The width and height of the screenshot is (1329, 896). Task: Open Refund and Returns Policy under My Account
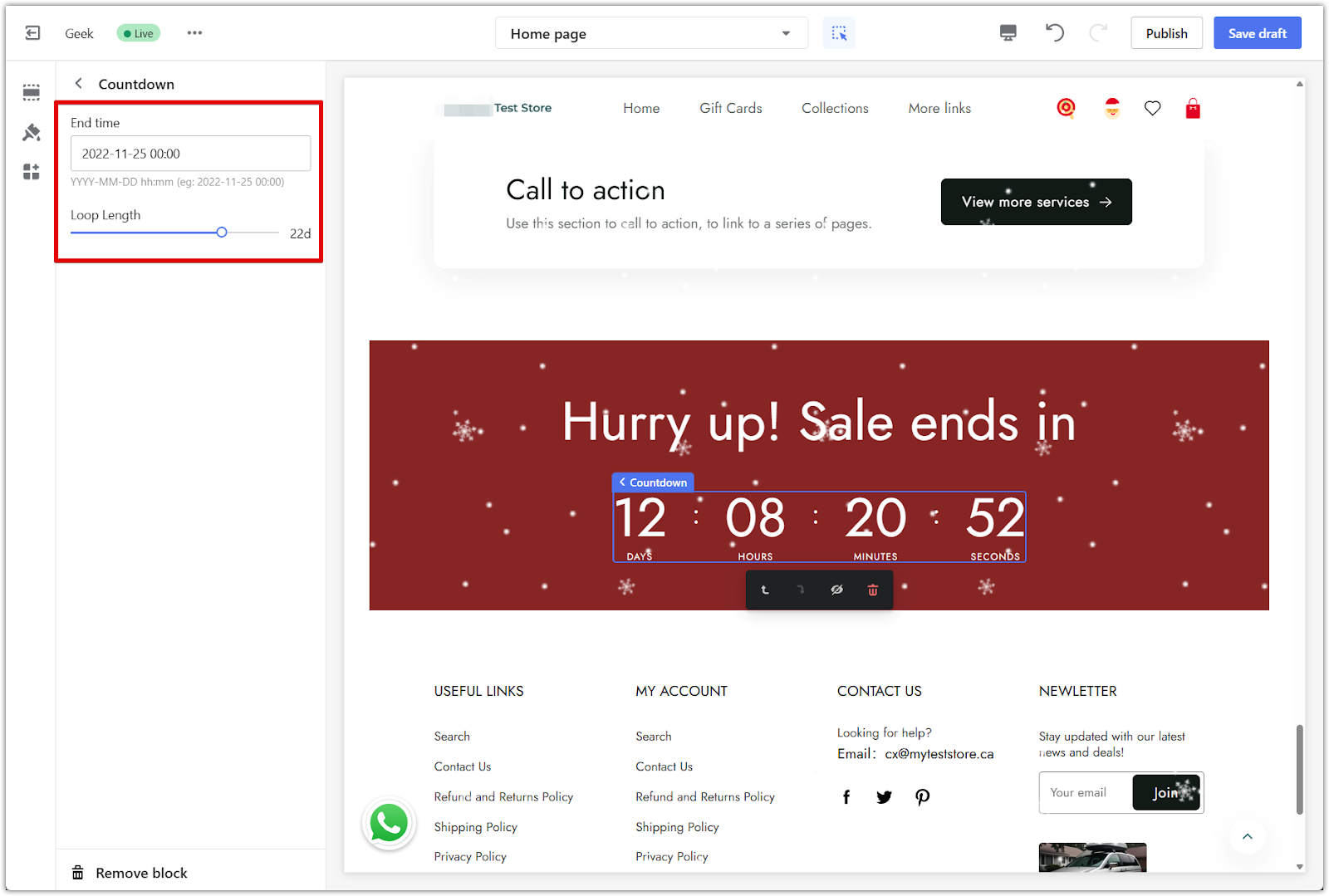[x=705, y=797]
